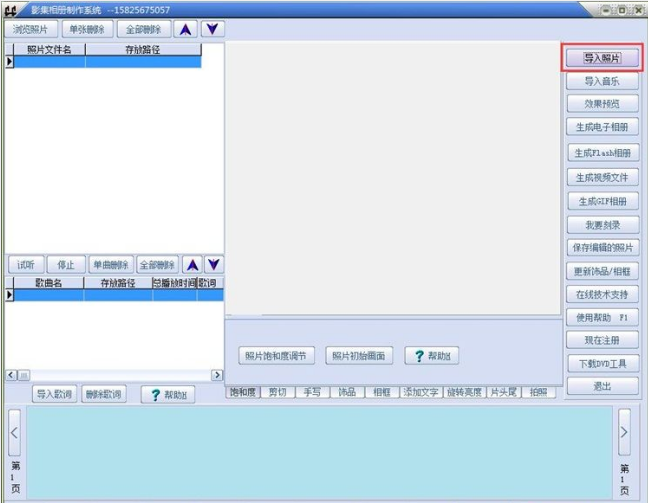This screenshot has width=648, height=503.
Task: Click the 帮助 button beside 照片初始画面
Action: tap(432, 355)
